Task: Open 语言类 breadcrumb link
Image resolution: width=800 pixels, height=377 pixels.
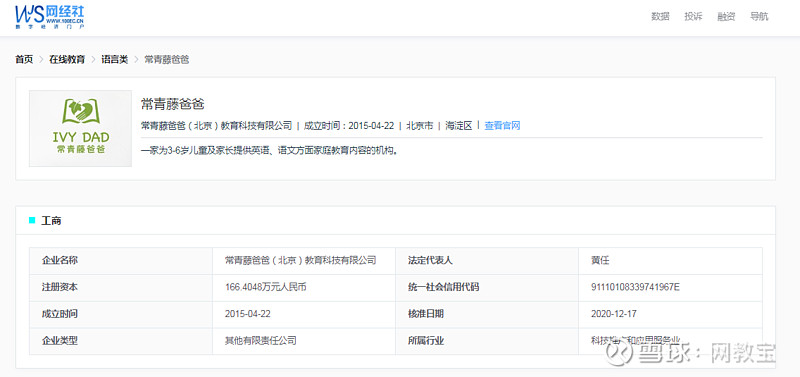Action: click(114, 60)
